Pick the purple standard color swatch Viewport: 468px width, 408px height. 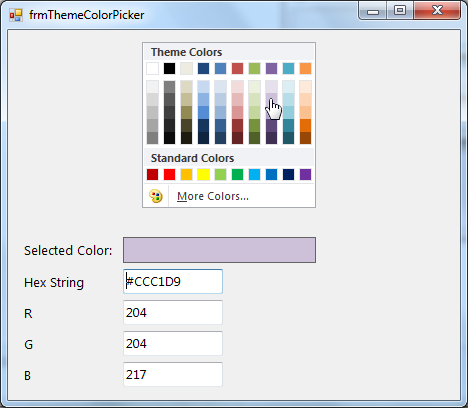coord(305,174)
